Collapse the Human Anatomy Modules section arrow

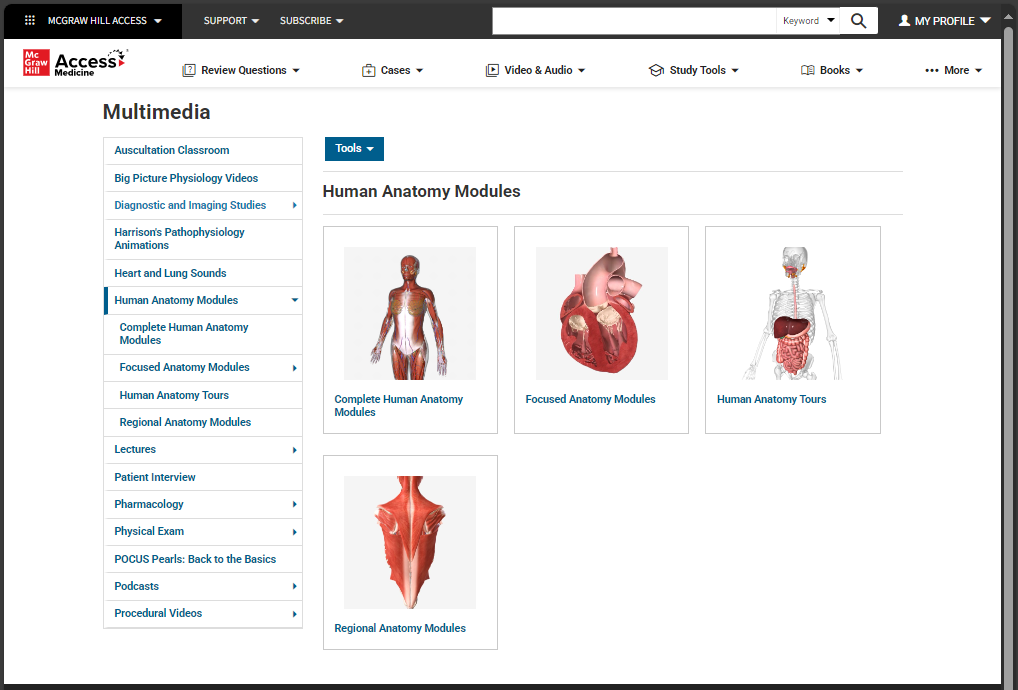coord(295,300)
